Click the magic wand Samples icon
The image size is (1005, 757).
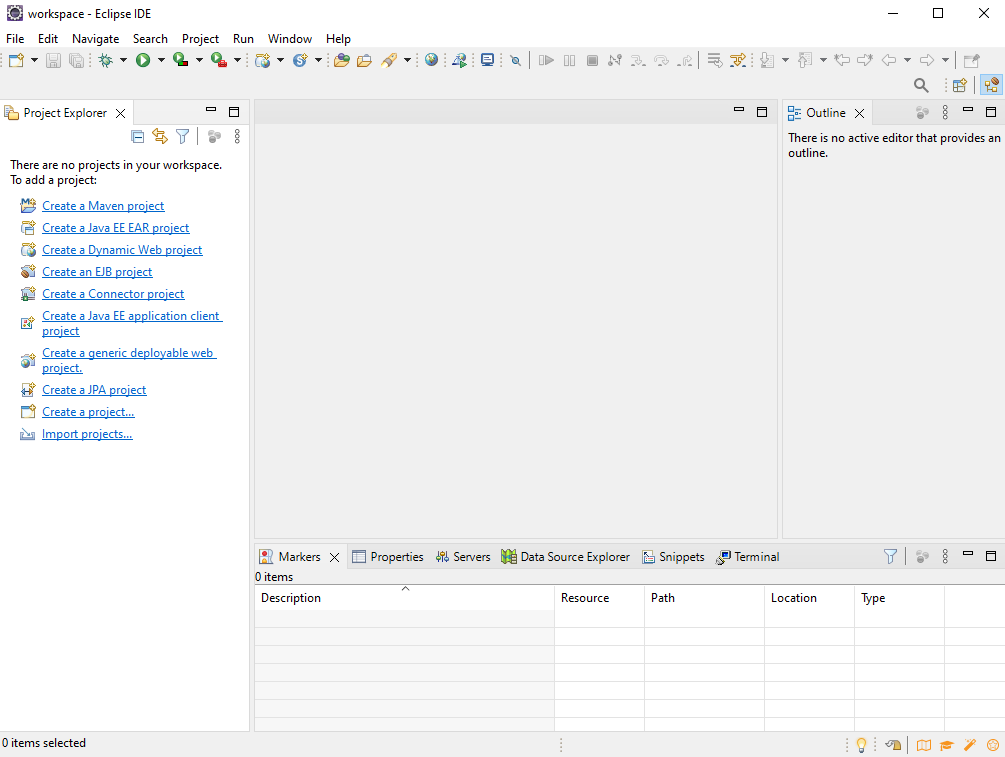tap(970, 745)
